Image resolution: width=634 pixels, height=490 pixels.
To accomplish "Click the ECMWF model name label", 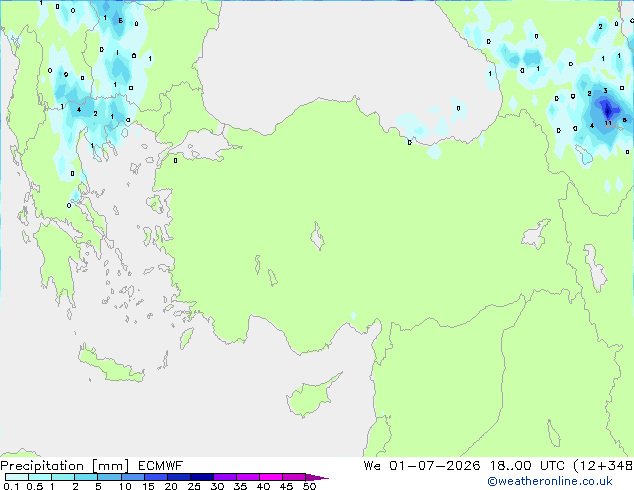I will [x=161, y=466].
